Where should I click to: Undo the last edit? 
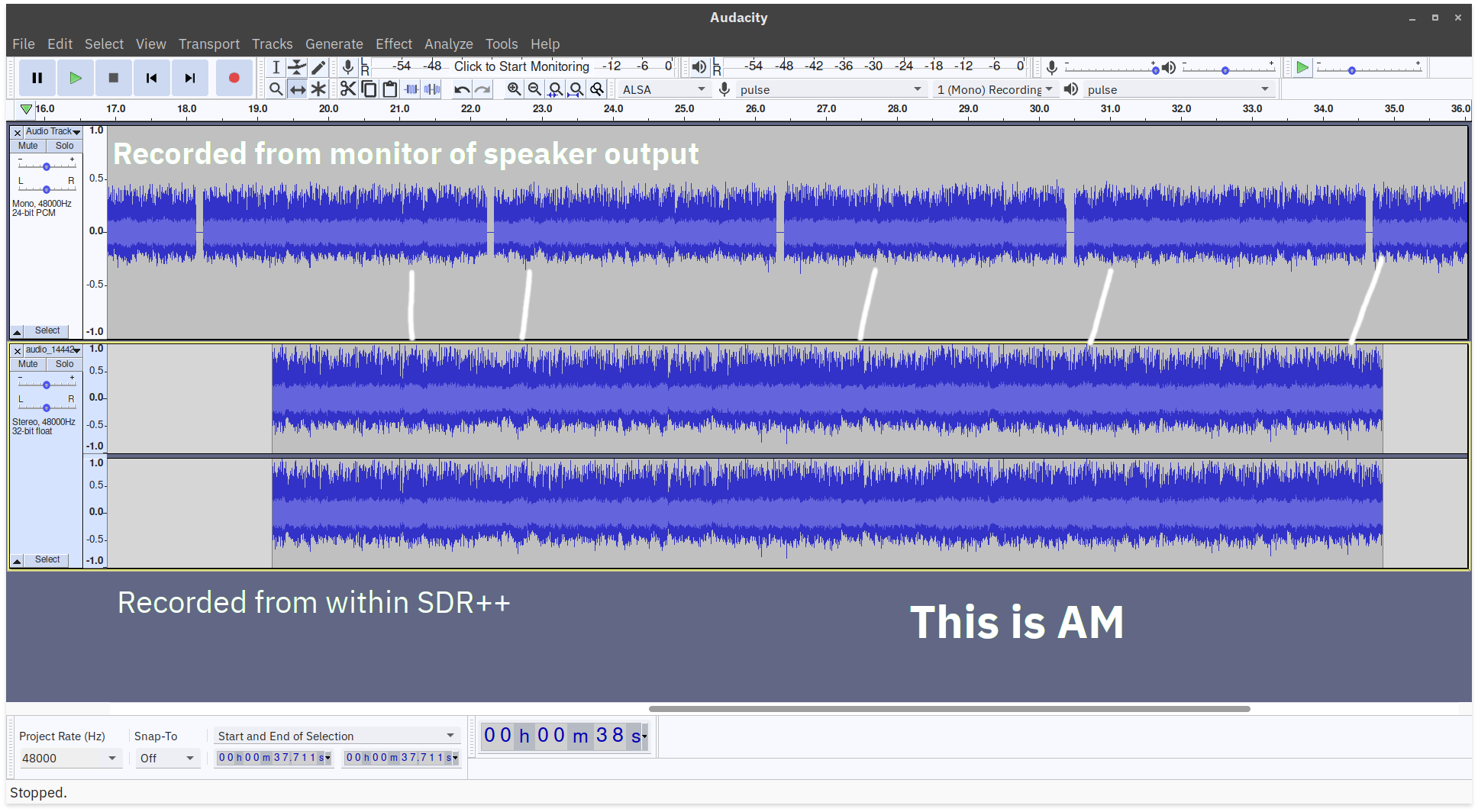point(462,89)
